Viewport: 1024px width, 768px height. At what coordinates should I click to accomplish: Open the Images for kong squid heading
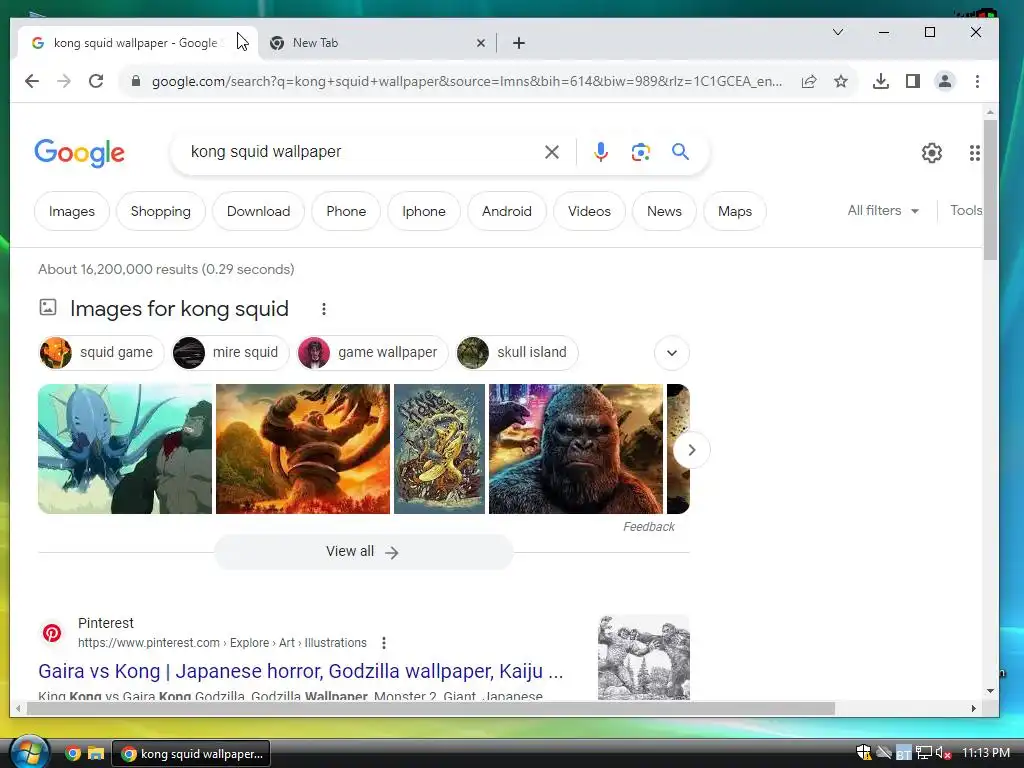(x=179, y=309)
